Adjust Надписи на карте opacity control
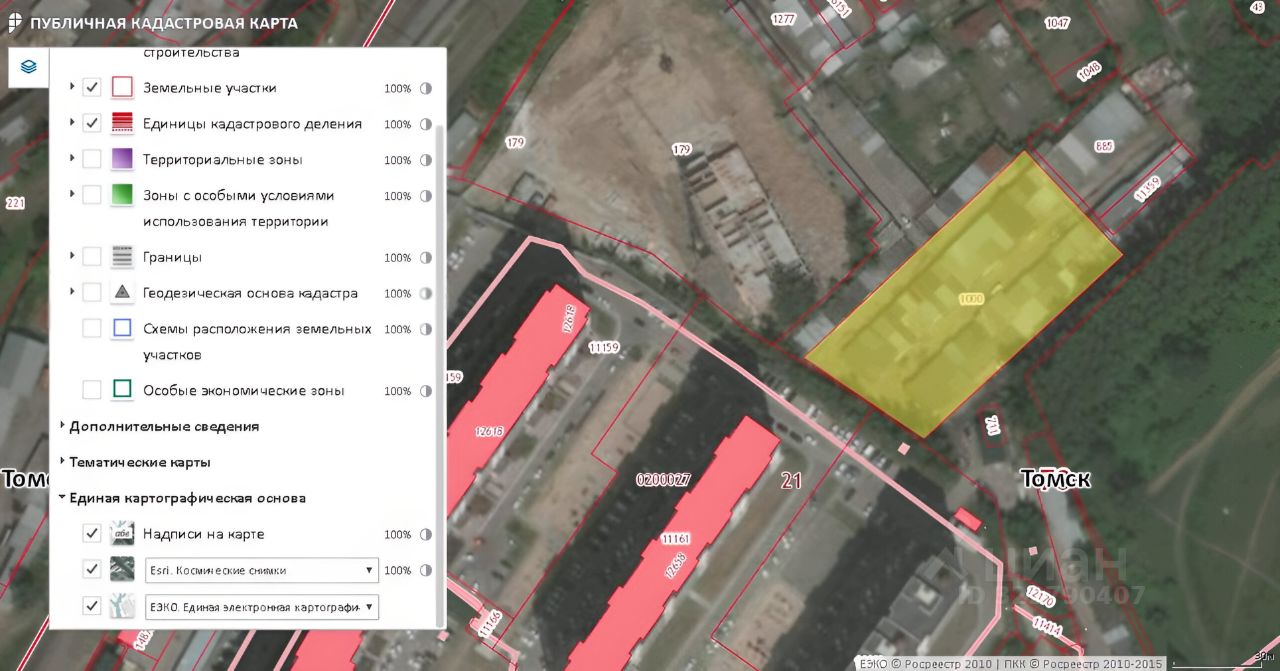The width and height of the screenshot is (1280, 671). [426, 534]
